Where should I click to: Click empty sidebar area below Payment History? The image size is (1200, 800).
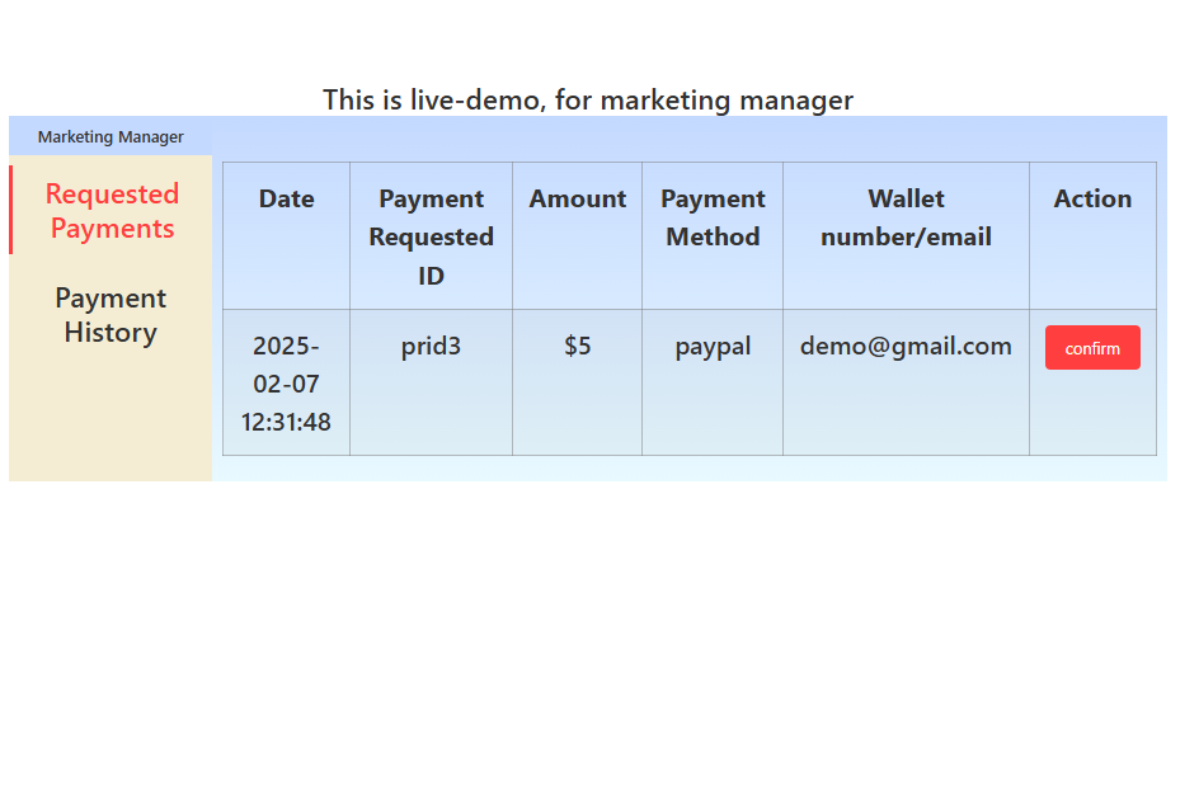[x=111, y=420]
